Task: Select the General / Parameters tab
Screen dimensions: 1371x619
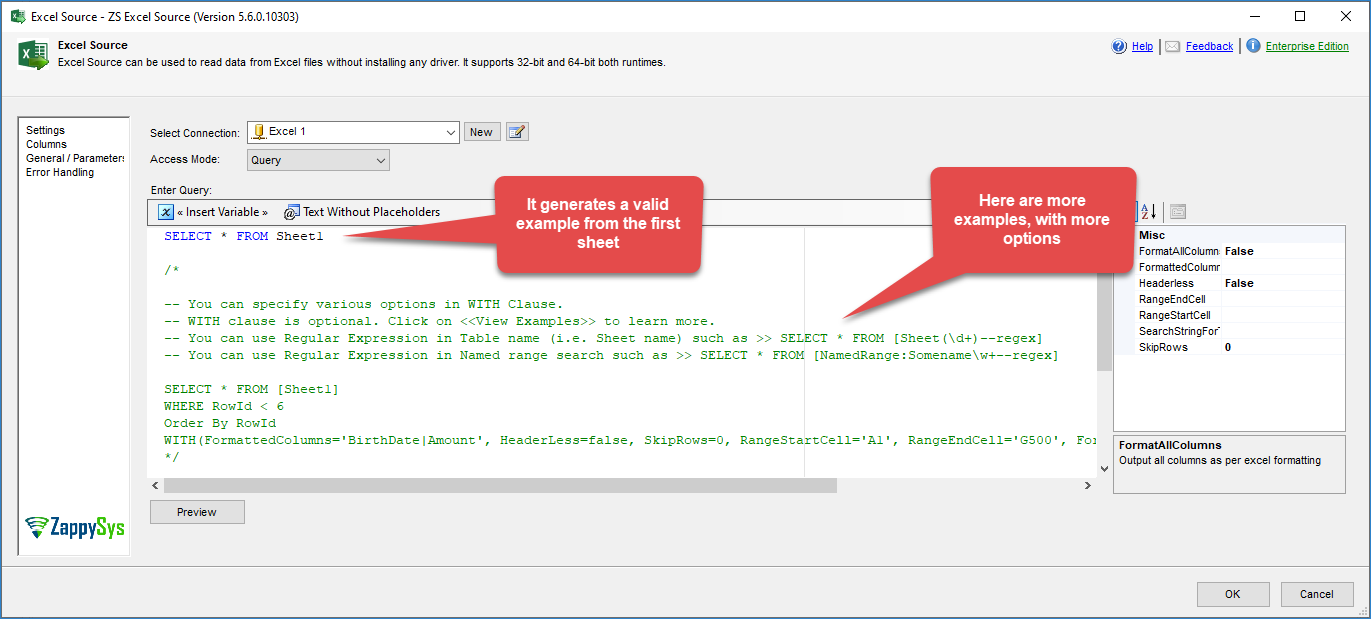Action: (x=76, y=158)
